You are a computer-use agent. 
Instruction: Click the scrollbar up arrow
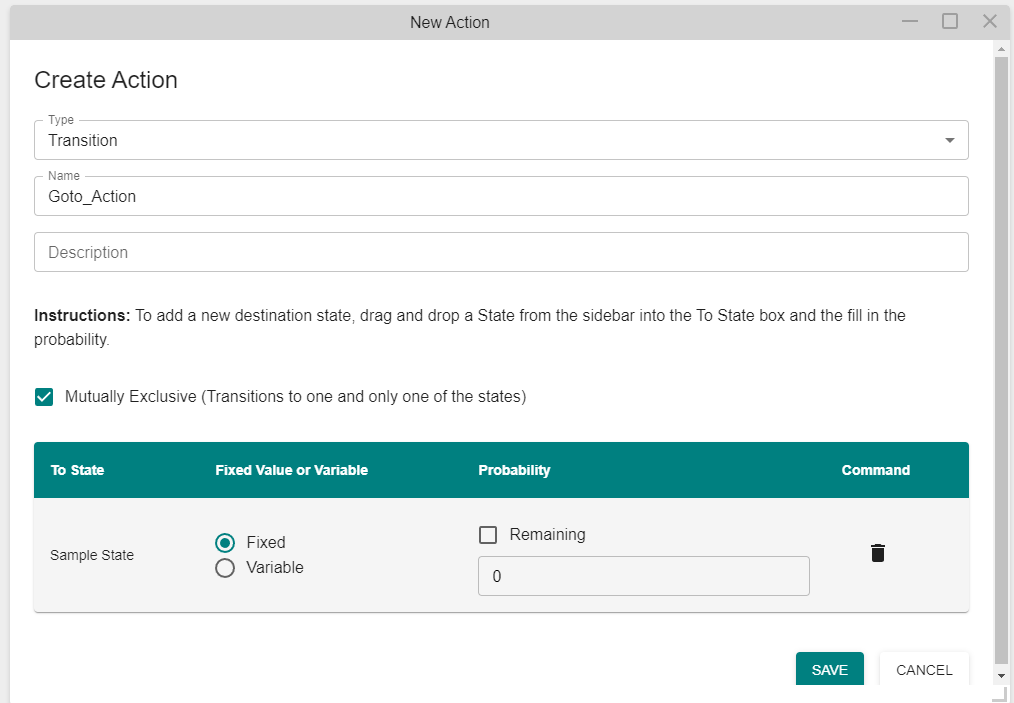[x=1002, y=49]
